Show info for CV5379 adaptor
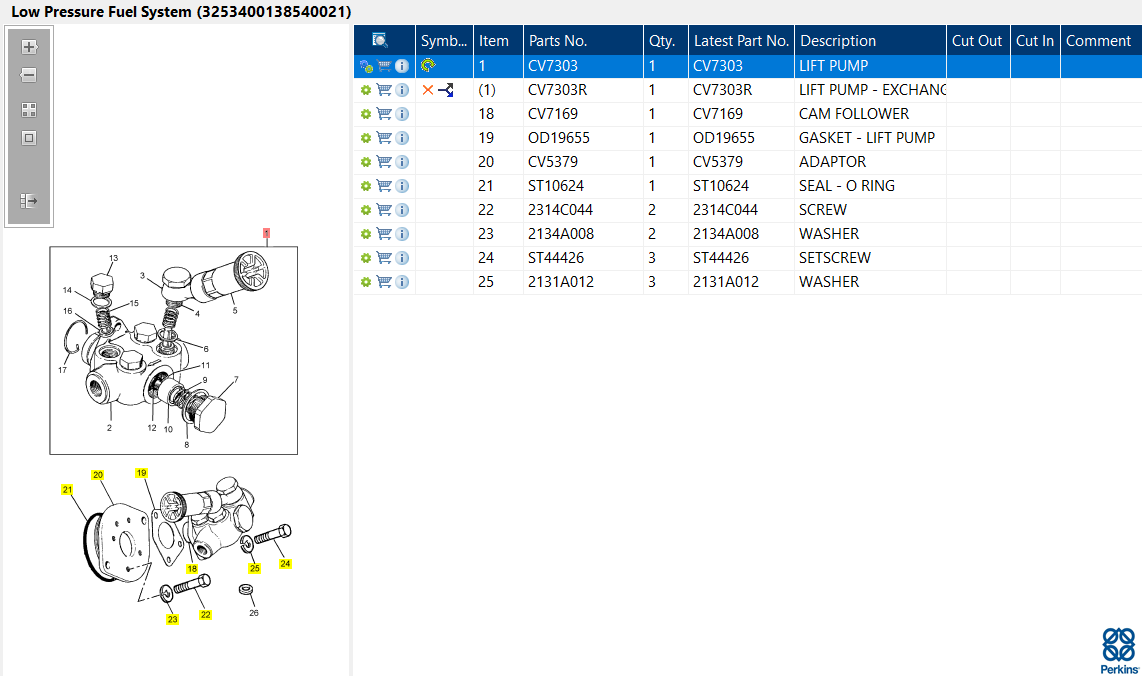Image resolution: width=1142 pixels, height=676 pixels. [402, 162]
